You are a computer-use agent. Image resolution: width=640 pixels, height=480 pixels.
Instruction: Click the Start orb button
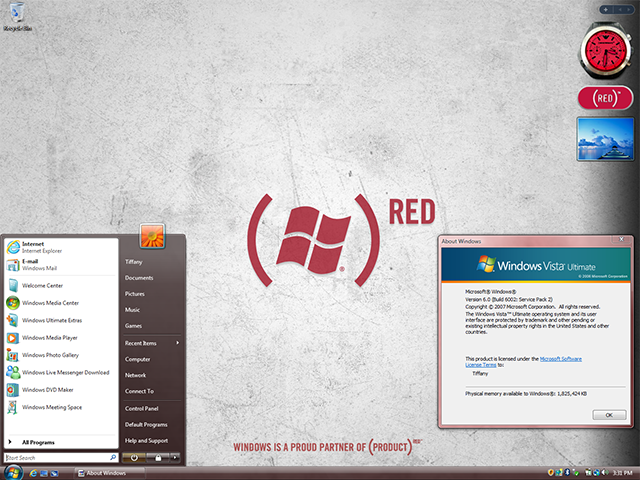(x=14, y=471)
